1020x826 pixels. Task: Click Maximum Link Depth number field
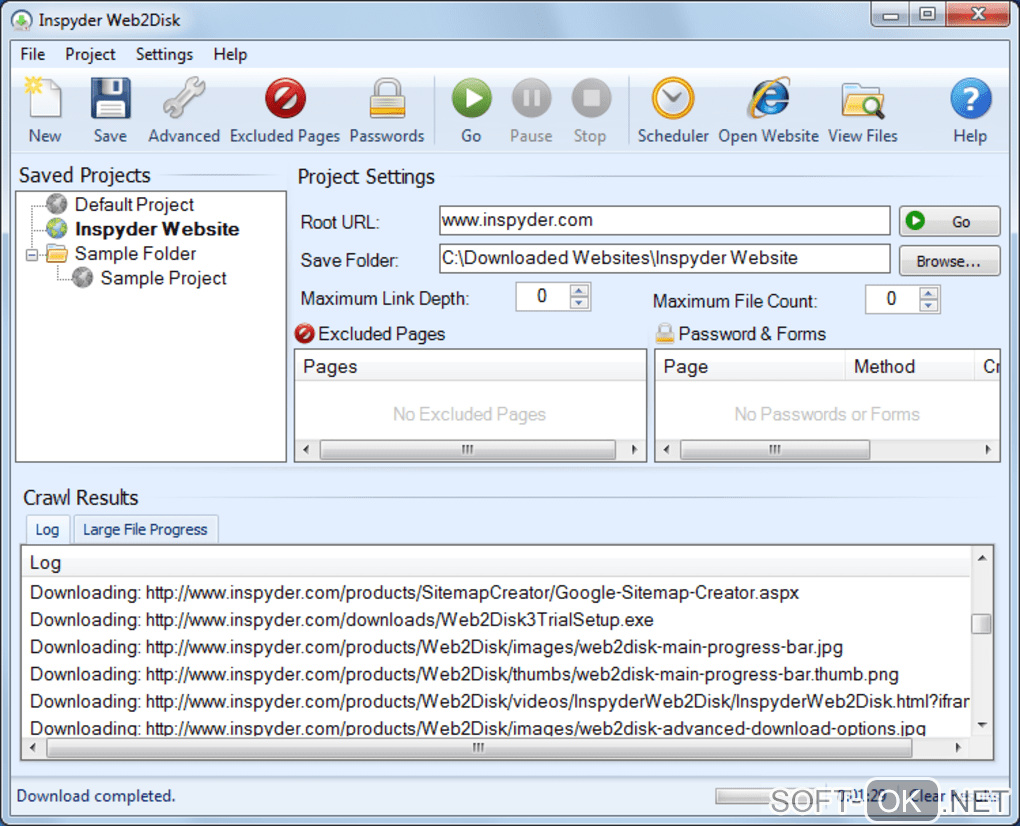pos(543,297)
